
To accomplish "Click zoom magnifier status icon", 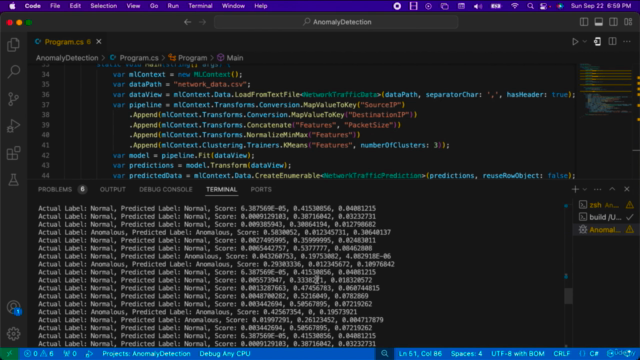I will click(x=384, y=354).
